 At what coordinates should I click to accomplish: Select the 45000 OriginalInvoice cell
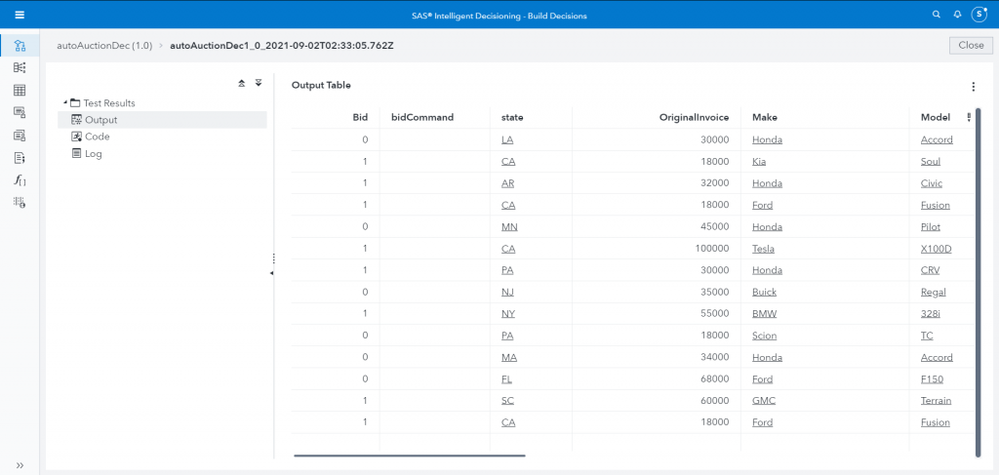(x=656, y=227)
